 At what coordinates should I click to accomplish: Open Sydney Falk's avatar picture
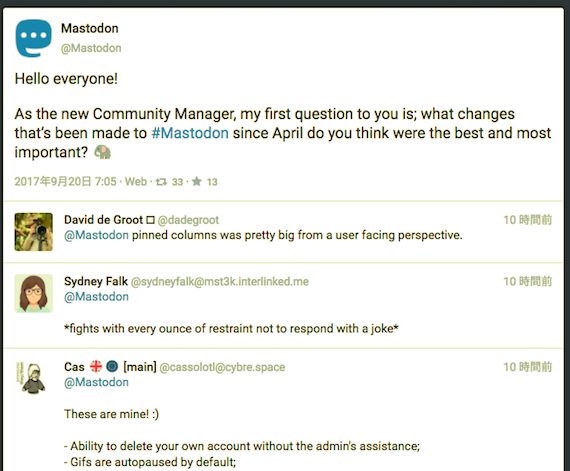33,294
